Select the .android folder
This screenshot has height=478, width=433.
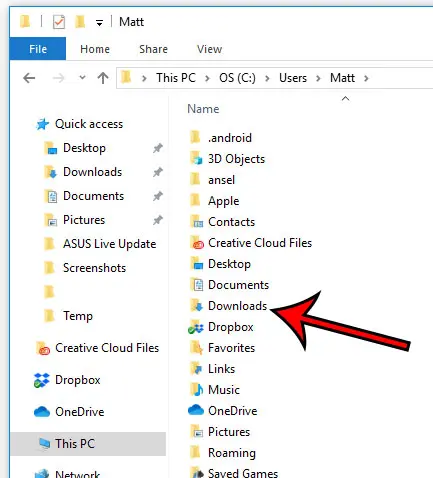pyautogui.click(x=230, y=138)
